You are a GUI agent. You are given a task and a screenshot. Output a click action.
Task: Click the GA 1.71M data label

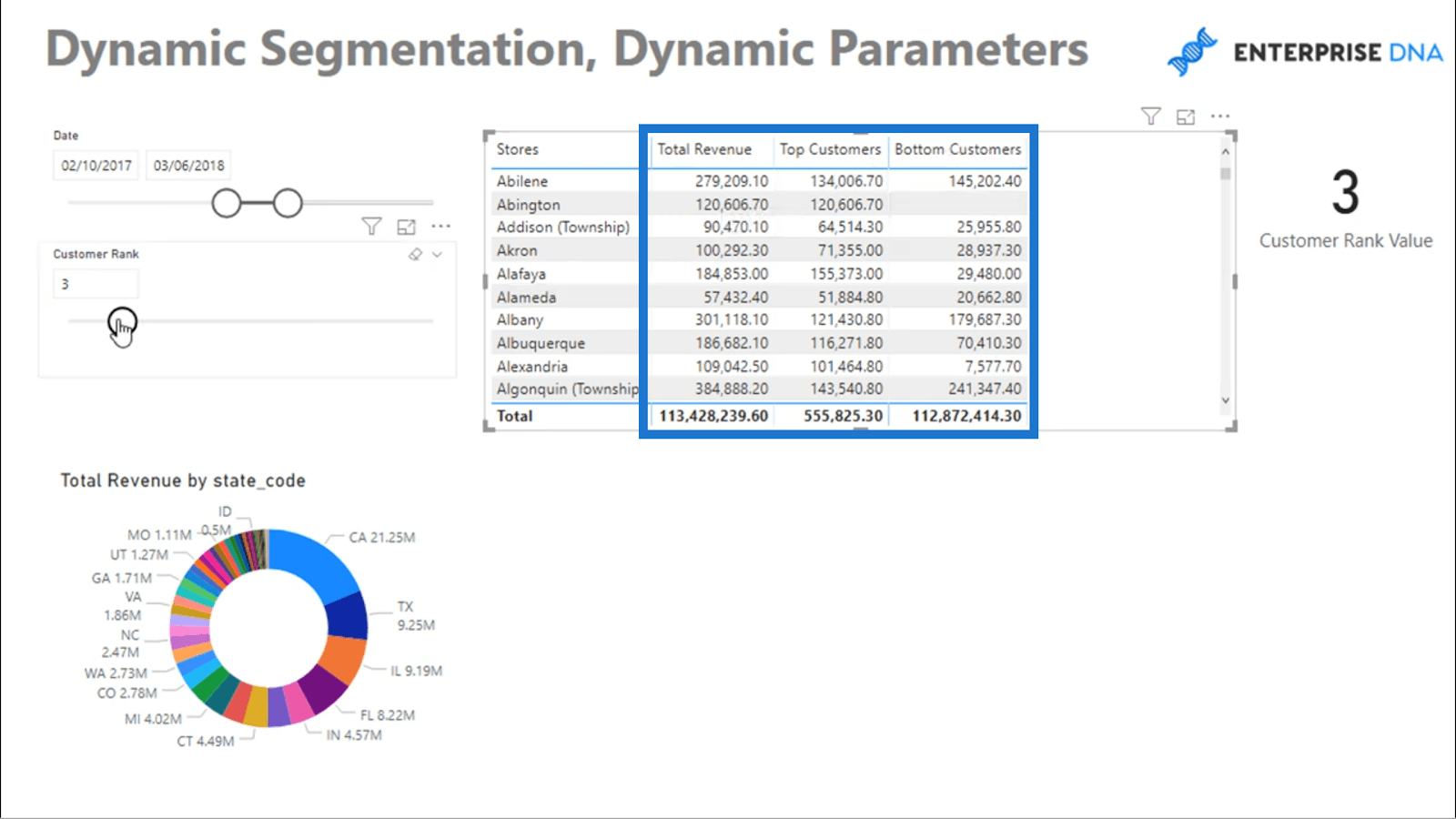click(x=122, y=579)
